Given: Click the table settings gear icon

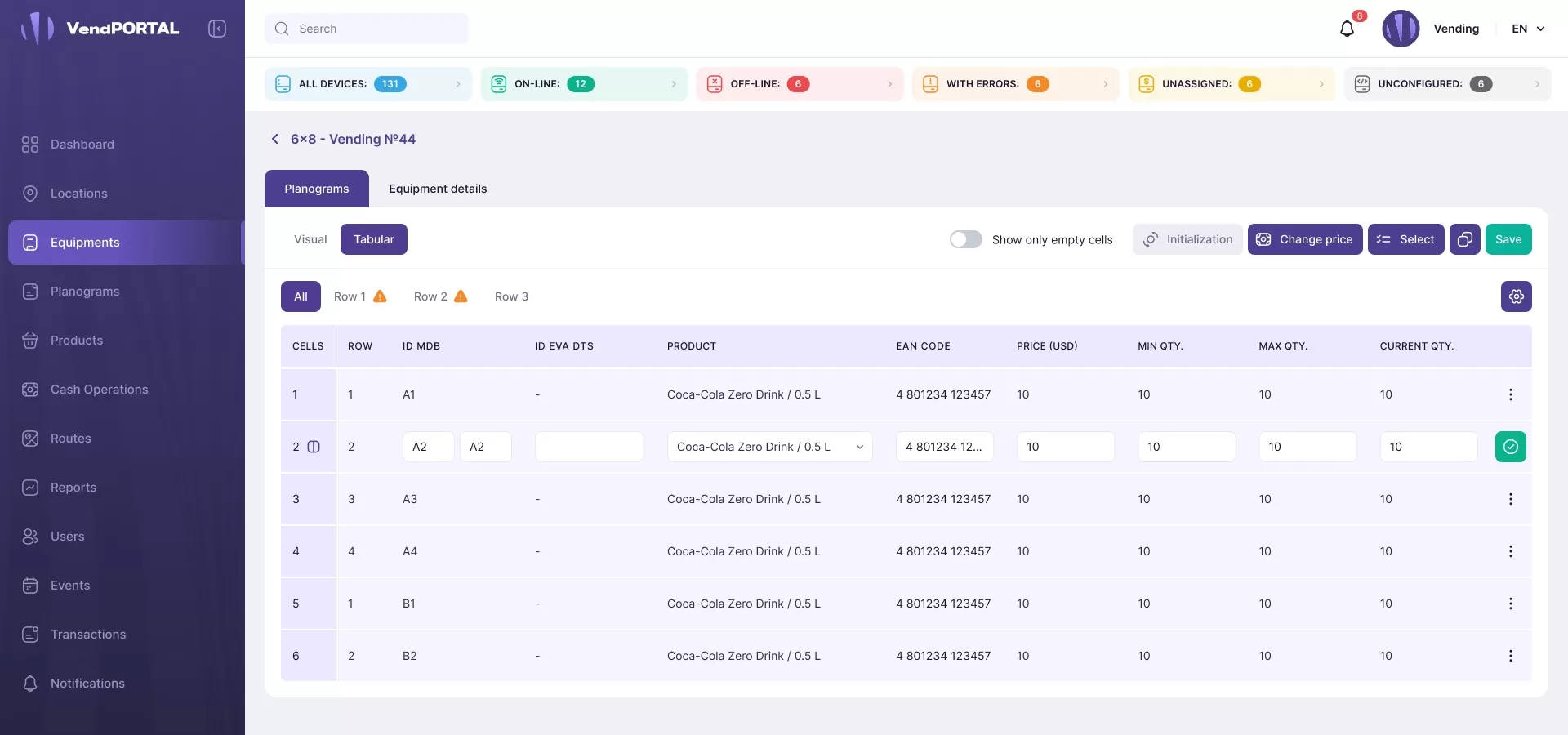Looking at the screenshot, I should pyautogui.click(x=1516, y=296).
